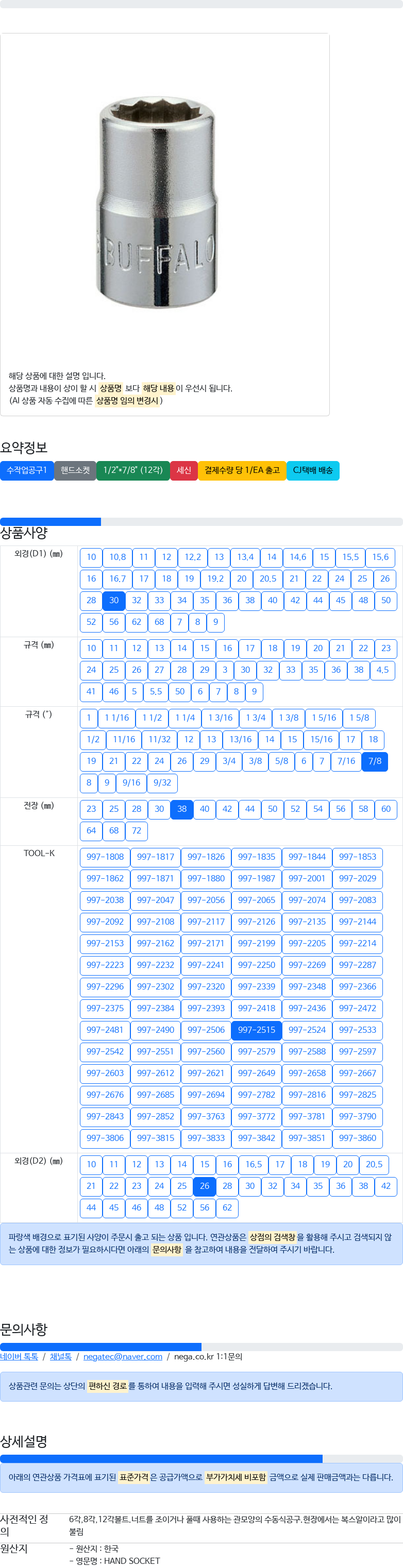Viewport: 403px width, 1568px height.
Task: Select TOOL-K code 997-3860
Action: pyautogui.click(x=357, y=1138)
